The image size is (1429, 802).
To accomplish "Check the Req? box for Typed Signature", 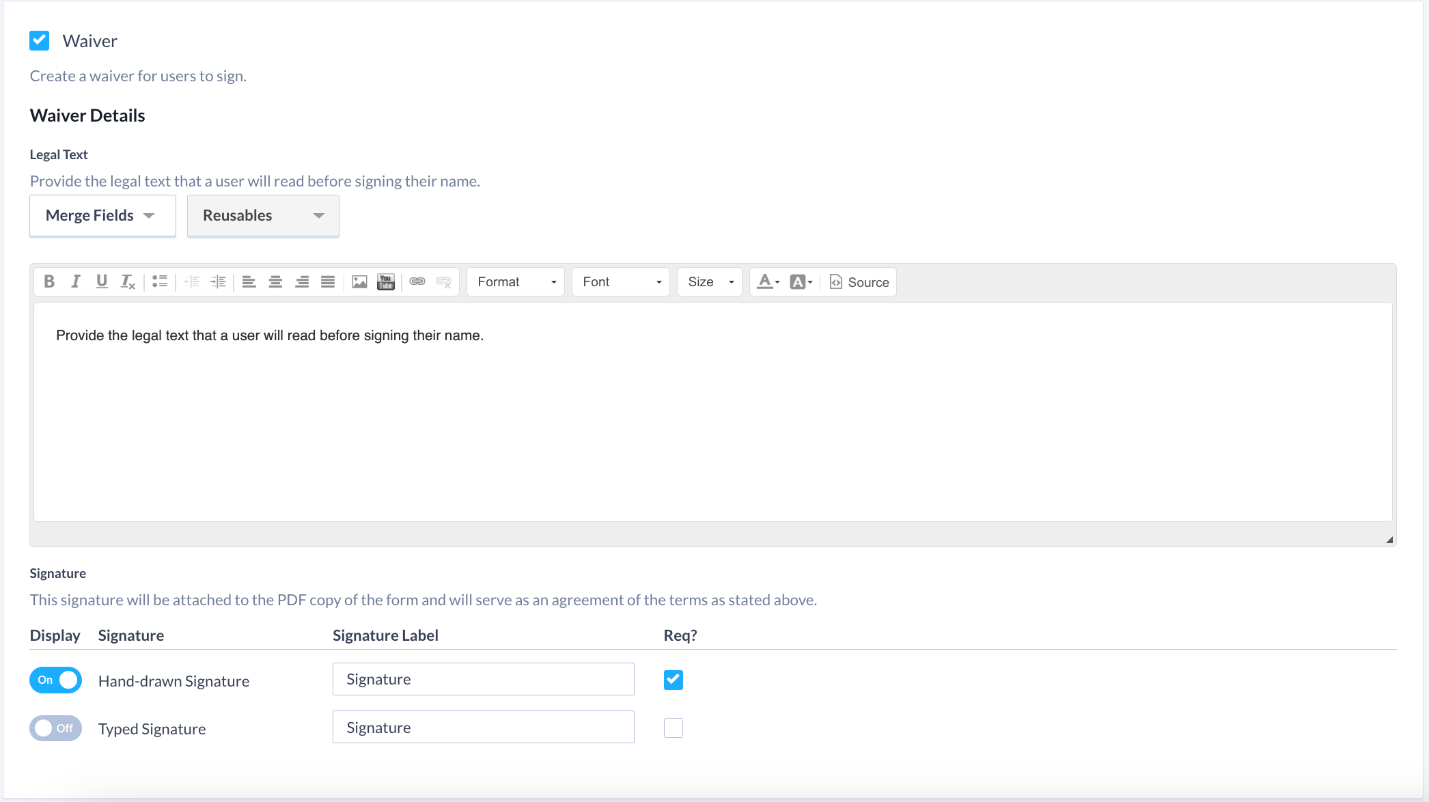I will [673, 727].
